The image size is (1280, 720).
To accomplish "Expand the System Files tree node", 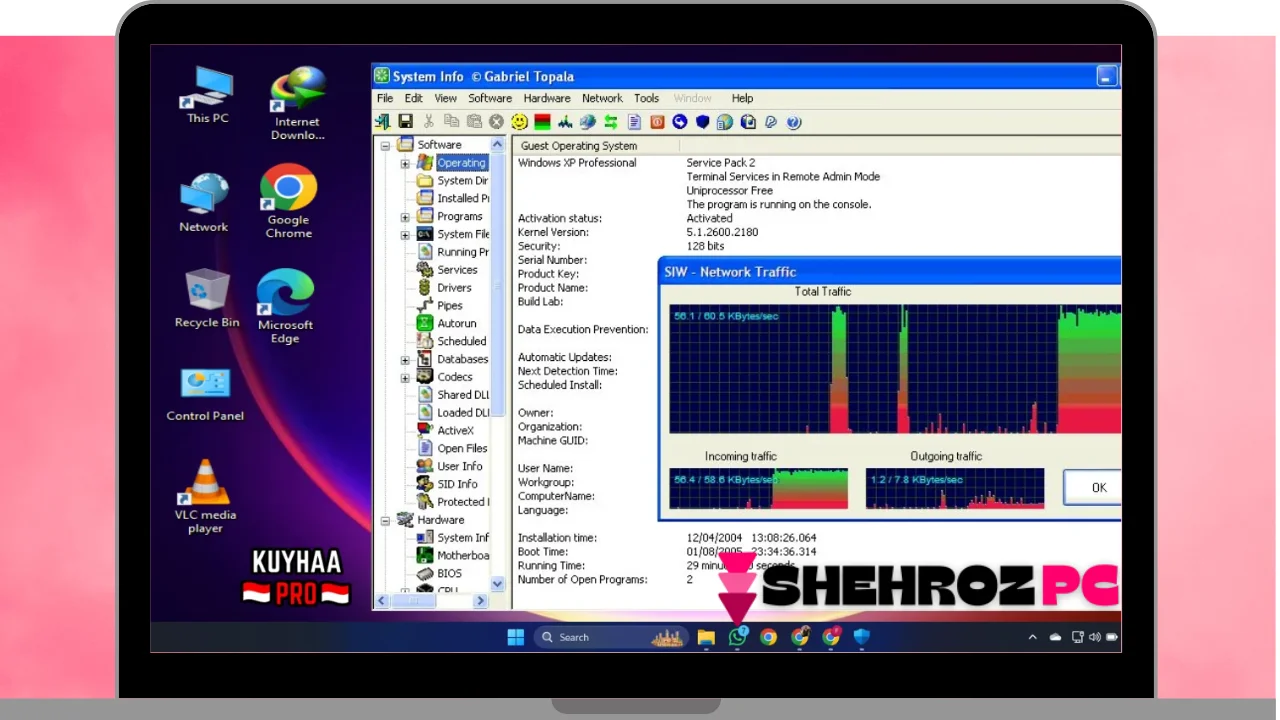I will (405, 235).
